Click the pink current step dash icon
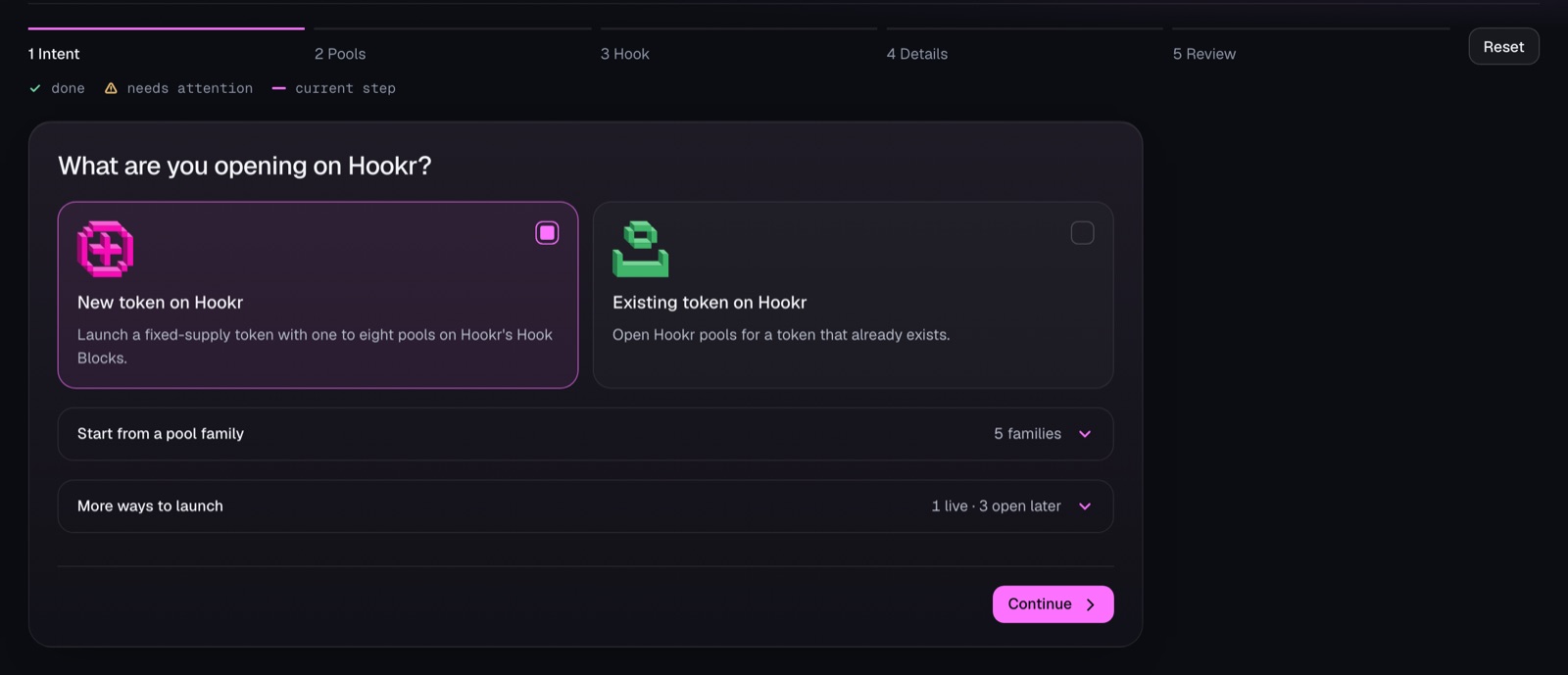Viewport: 1568px width, 675px height. 278,88
